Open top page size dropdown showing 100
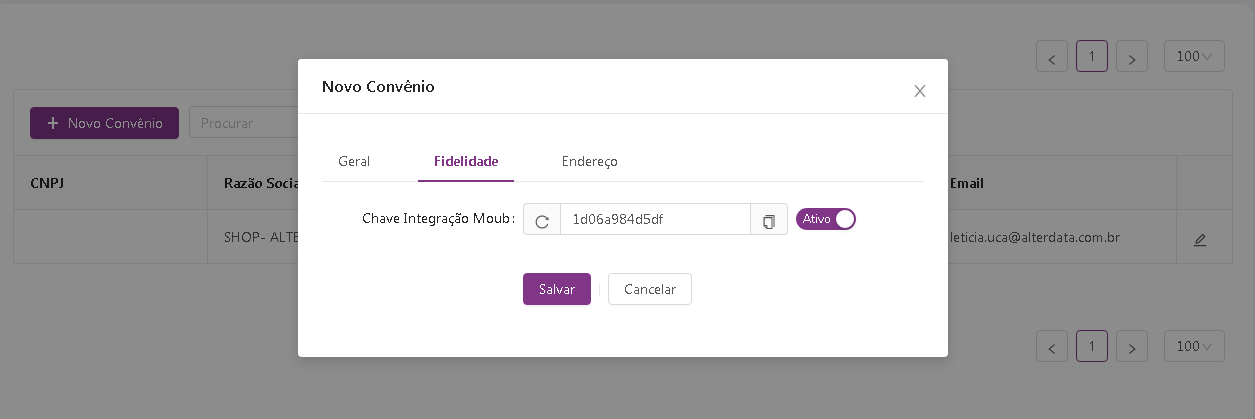 (x=1194, y=57)
